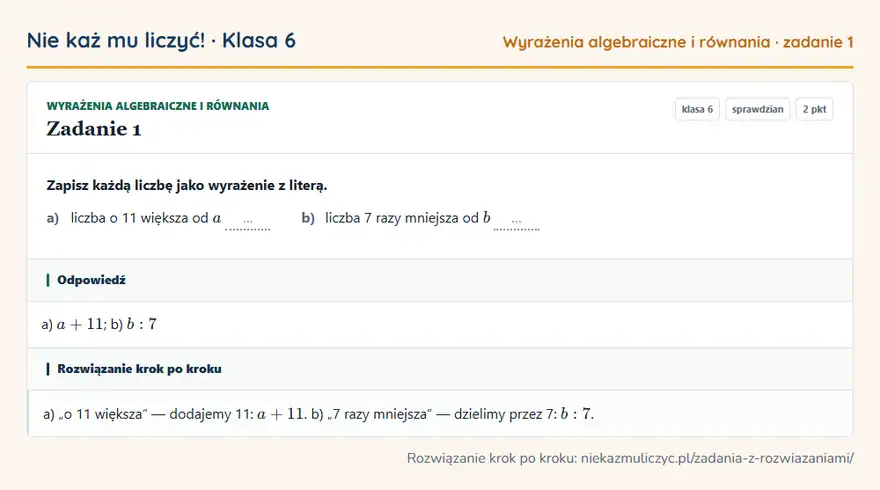Select the 'klasa 6' tag
The image size is (880, 490).
click(x=697, y=109)
